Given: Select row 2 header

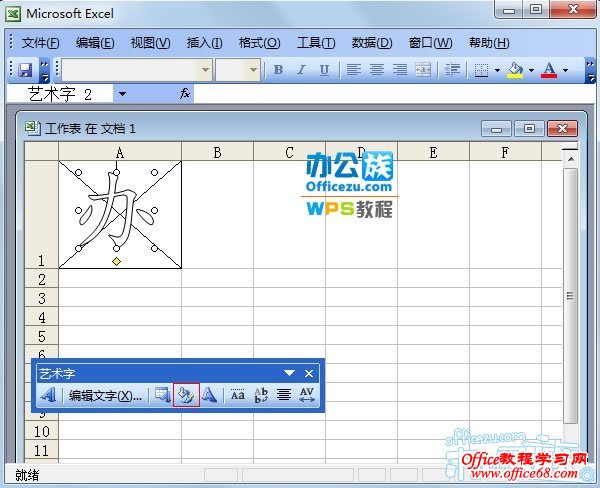Looking at the screenshot, I should click(42, 279).
